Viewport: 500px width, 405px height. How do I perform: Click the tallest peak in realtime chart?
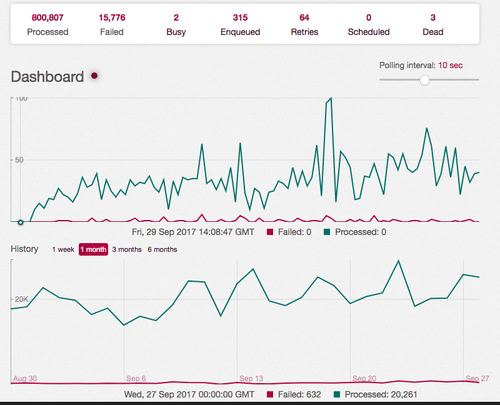point(331,98)
